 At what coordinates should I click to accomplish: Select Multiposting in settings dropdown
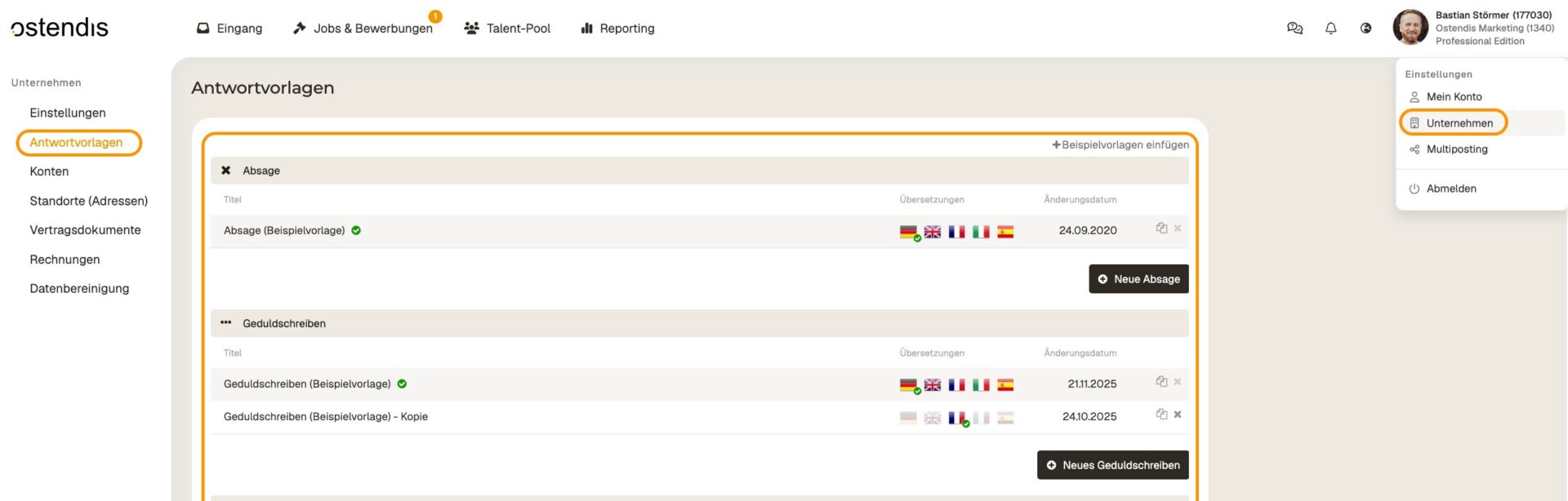[x=1456, y=149]
